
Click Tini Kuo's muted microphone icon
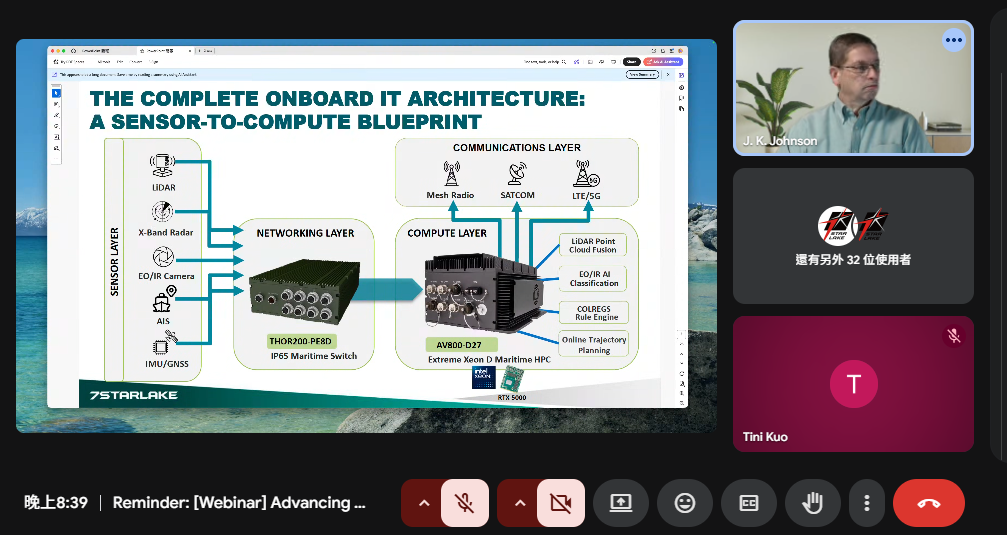954,336
